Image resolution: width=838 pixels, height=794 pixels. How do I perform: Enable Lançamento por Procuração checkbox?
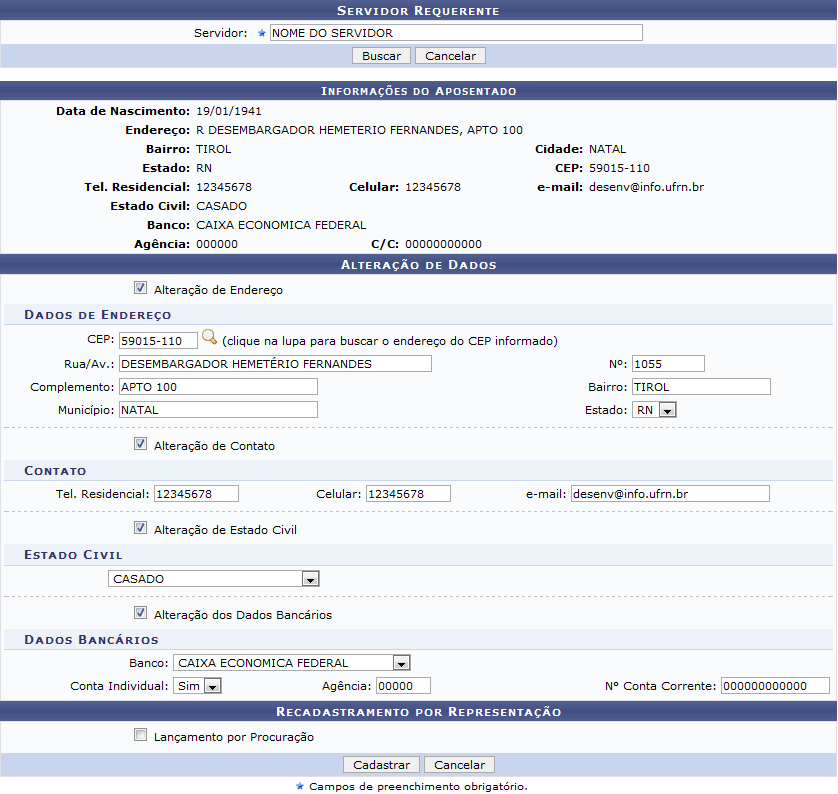pyautogui.click(x=140, y=736)
